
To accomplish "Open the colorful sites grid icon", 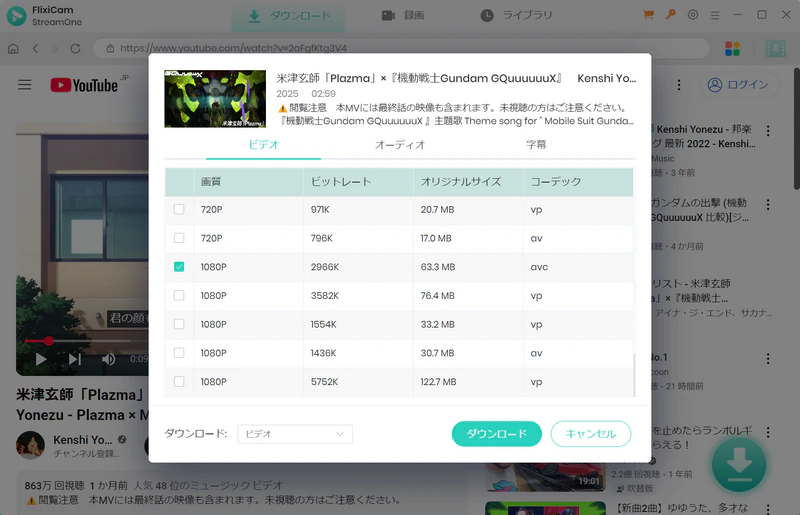I will pos(732,48).
